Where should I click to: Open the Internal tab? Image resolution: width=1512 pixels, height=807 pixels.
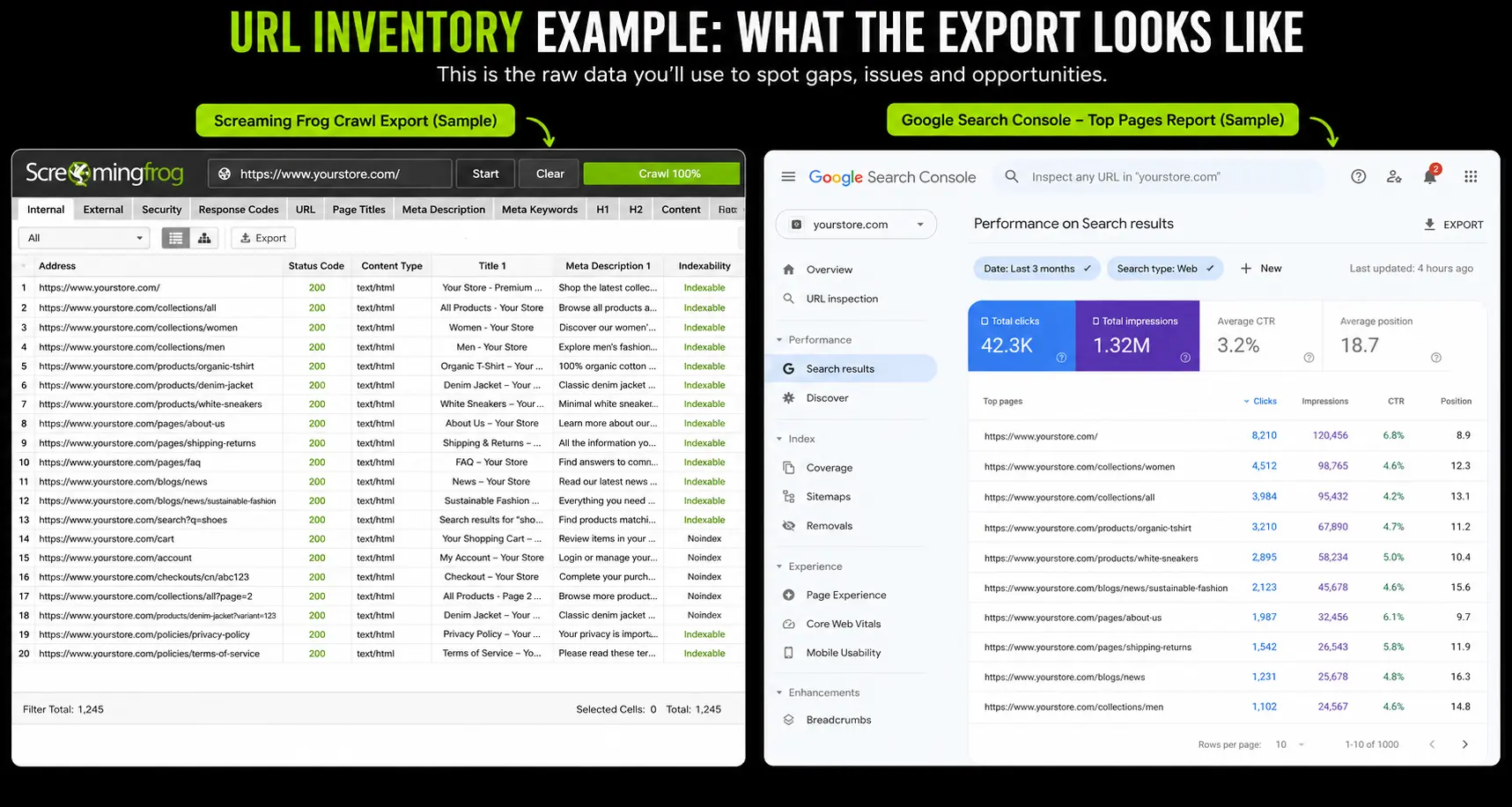pos(46,210)
